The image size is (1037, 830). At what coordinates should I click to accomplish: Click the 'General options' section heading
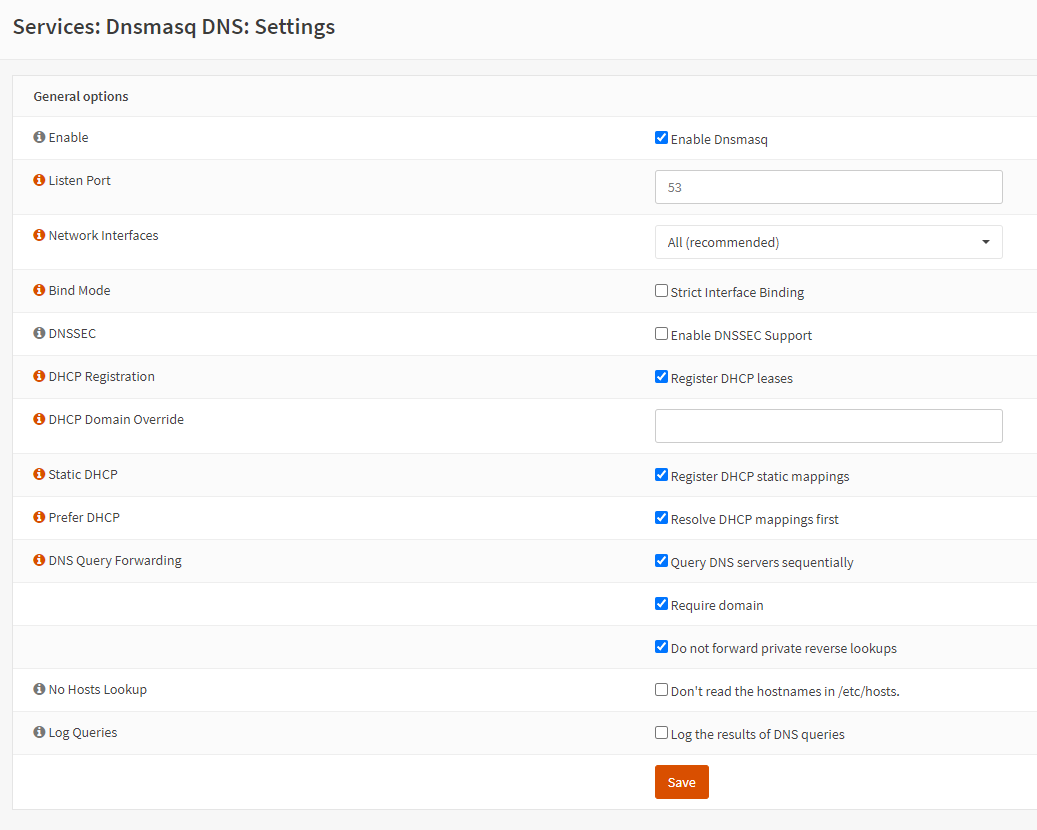coord(81,96)
